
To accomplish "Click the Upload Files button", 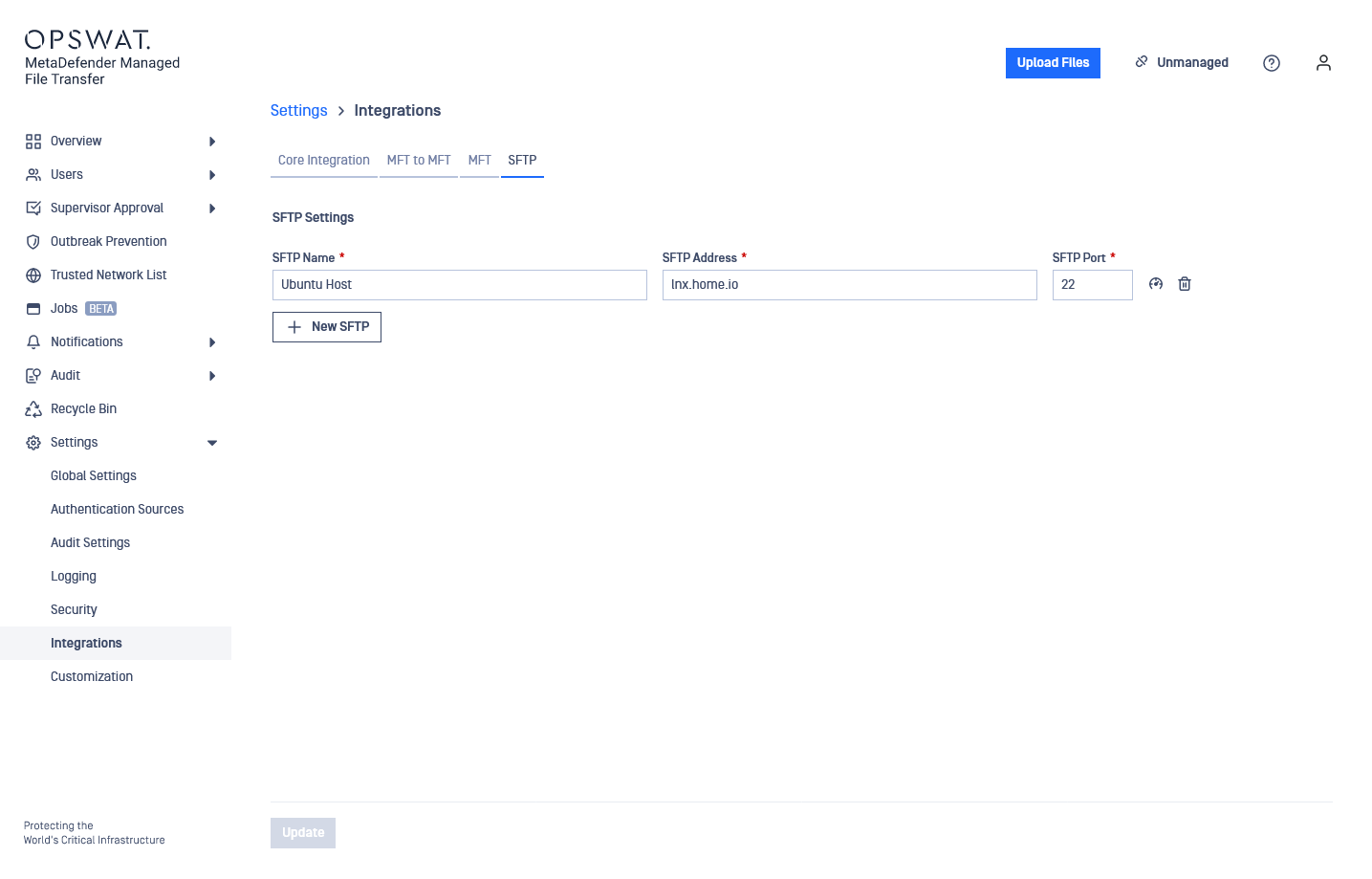I will 1053,63.
